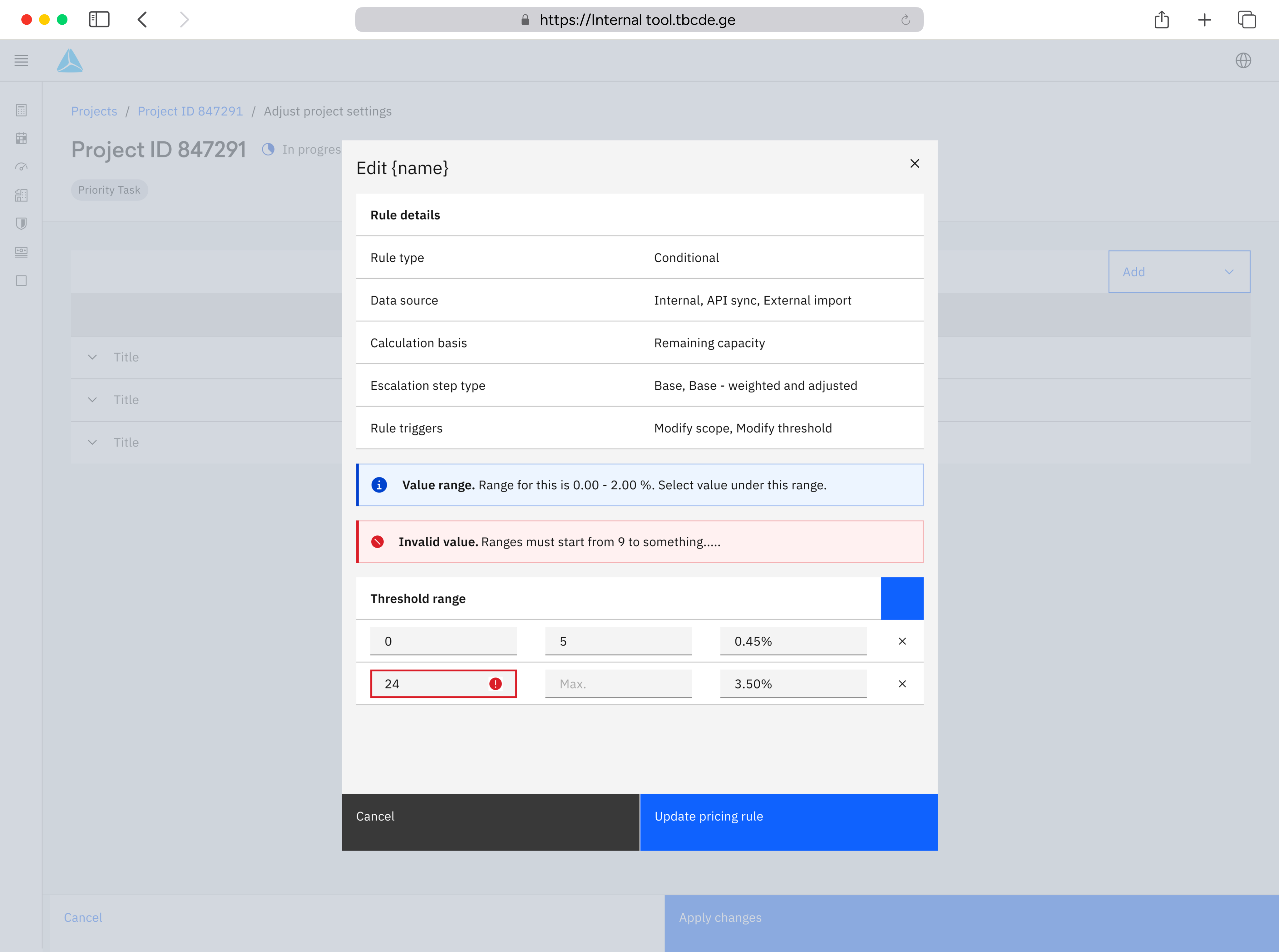Open the Projects breadcrumb link
This screenshot has height=952, width=1279.
pyautogui.click(x=94, y=111)
